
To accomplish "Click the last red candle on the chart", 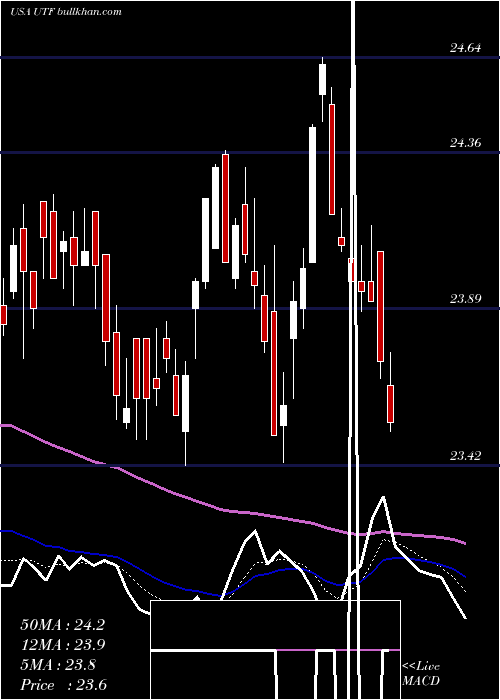I will click(391, 404).
